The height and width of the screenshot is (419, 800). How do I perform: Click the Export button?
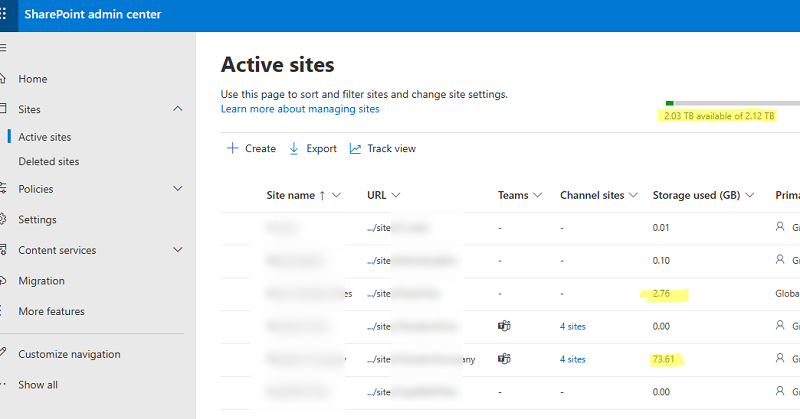click(x=313, y=149)
